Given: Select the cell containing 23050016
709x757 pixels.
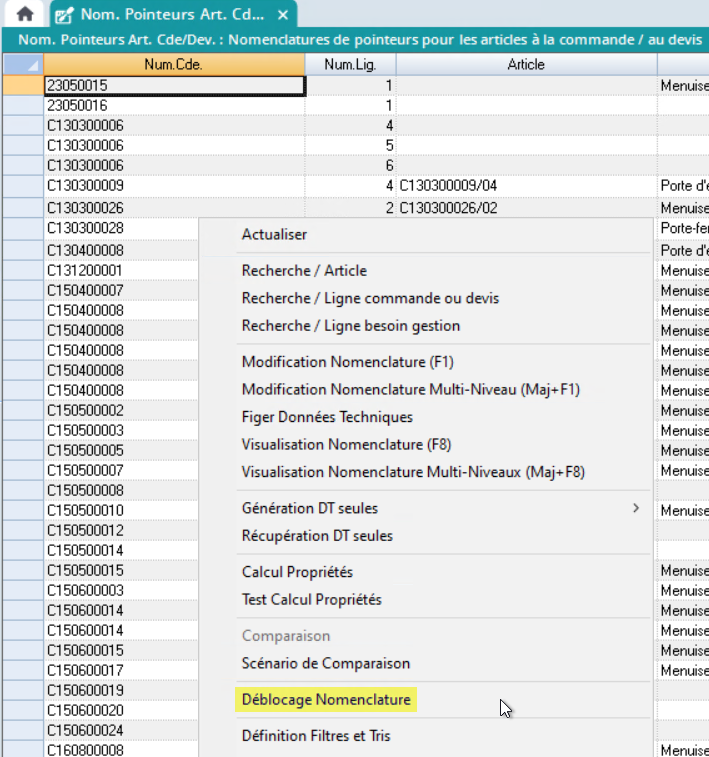Looking at the screenshot, I should click(174, 105).
